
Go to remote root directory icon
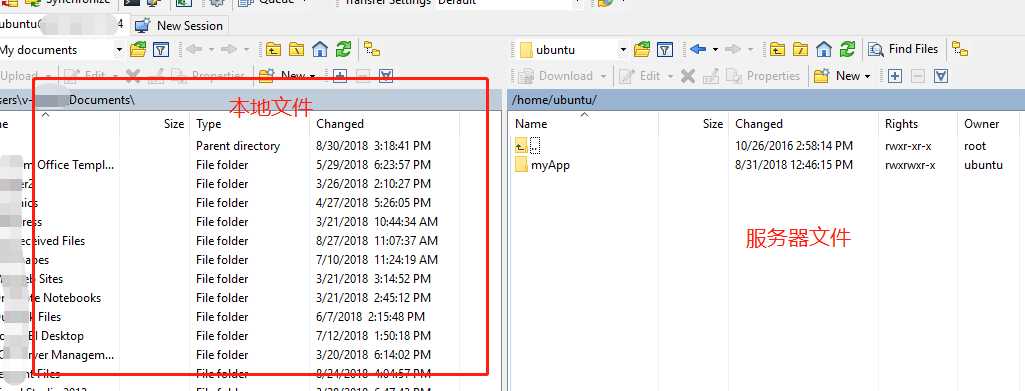tap(800, 49)
